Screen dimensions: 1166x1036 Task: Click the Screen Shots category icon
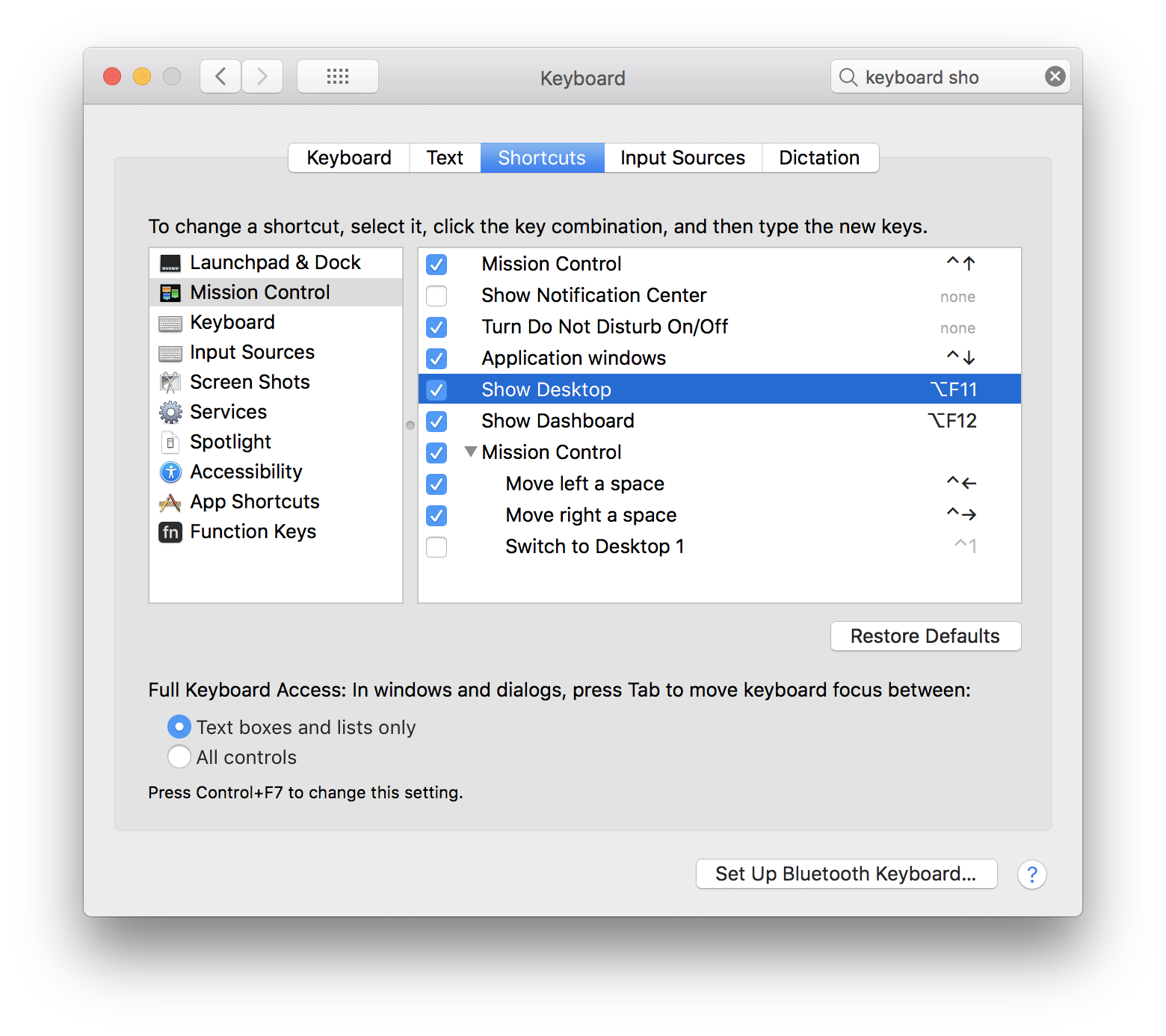(170, 383)
